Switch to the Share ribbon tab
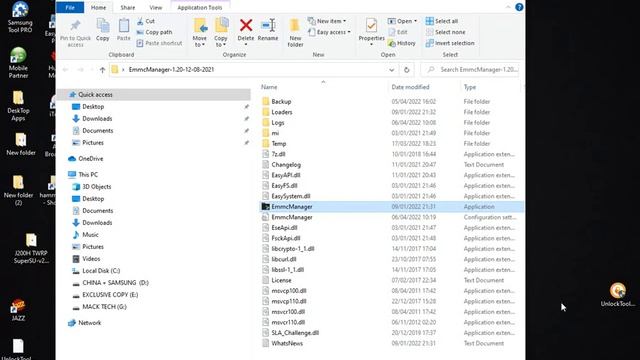The height and width of the screenshot is (360, 640). click(128, 7)
